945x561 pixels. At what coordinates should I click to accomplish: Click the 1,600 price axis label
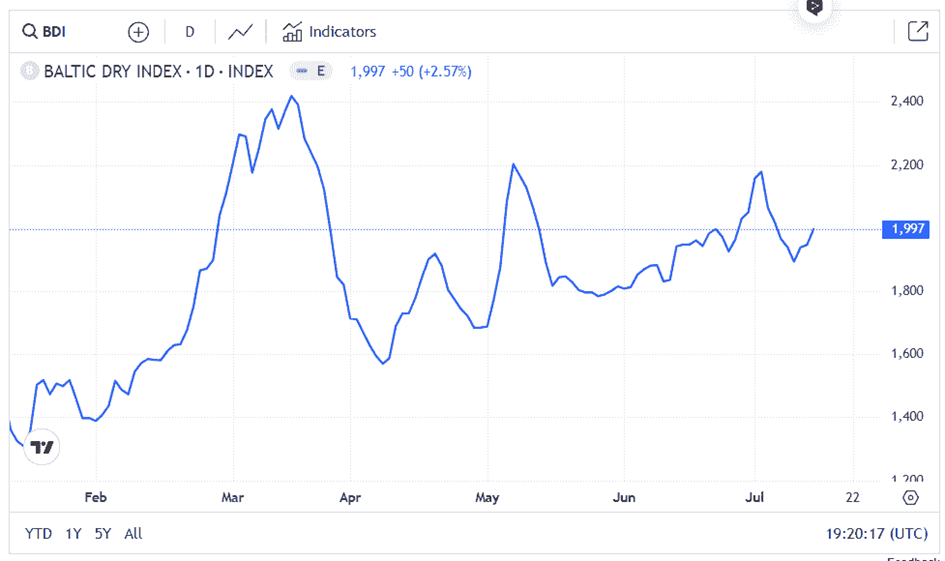tap(906, 354)
